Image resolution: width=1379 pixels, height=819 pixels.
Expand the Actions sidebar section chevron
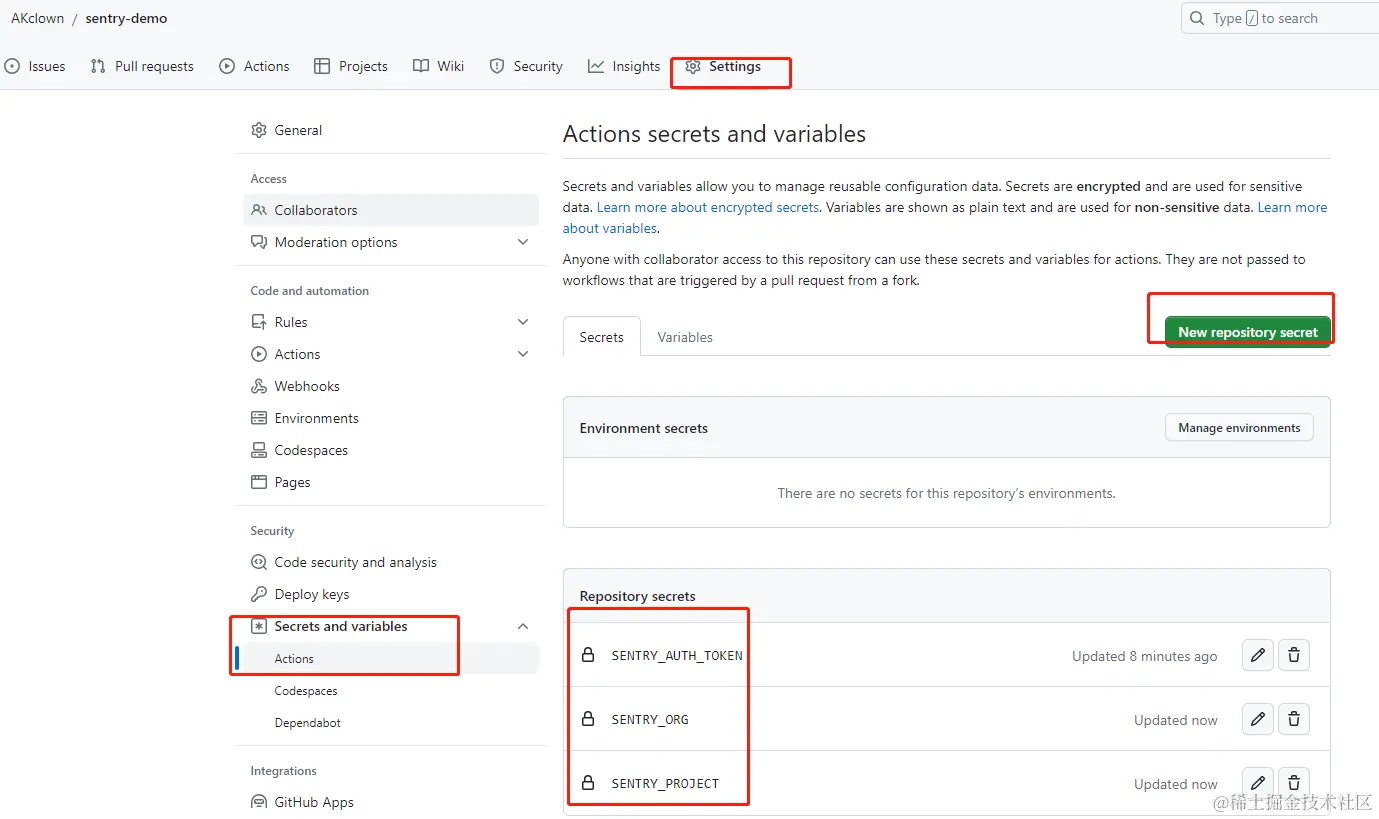[523, 354]
